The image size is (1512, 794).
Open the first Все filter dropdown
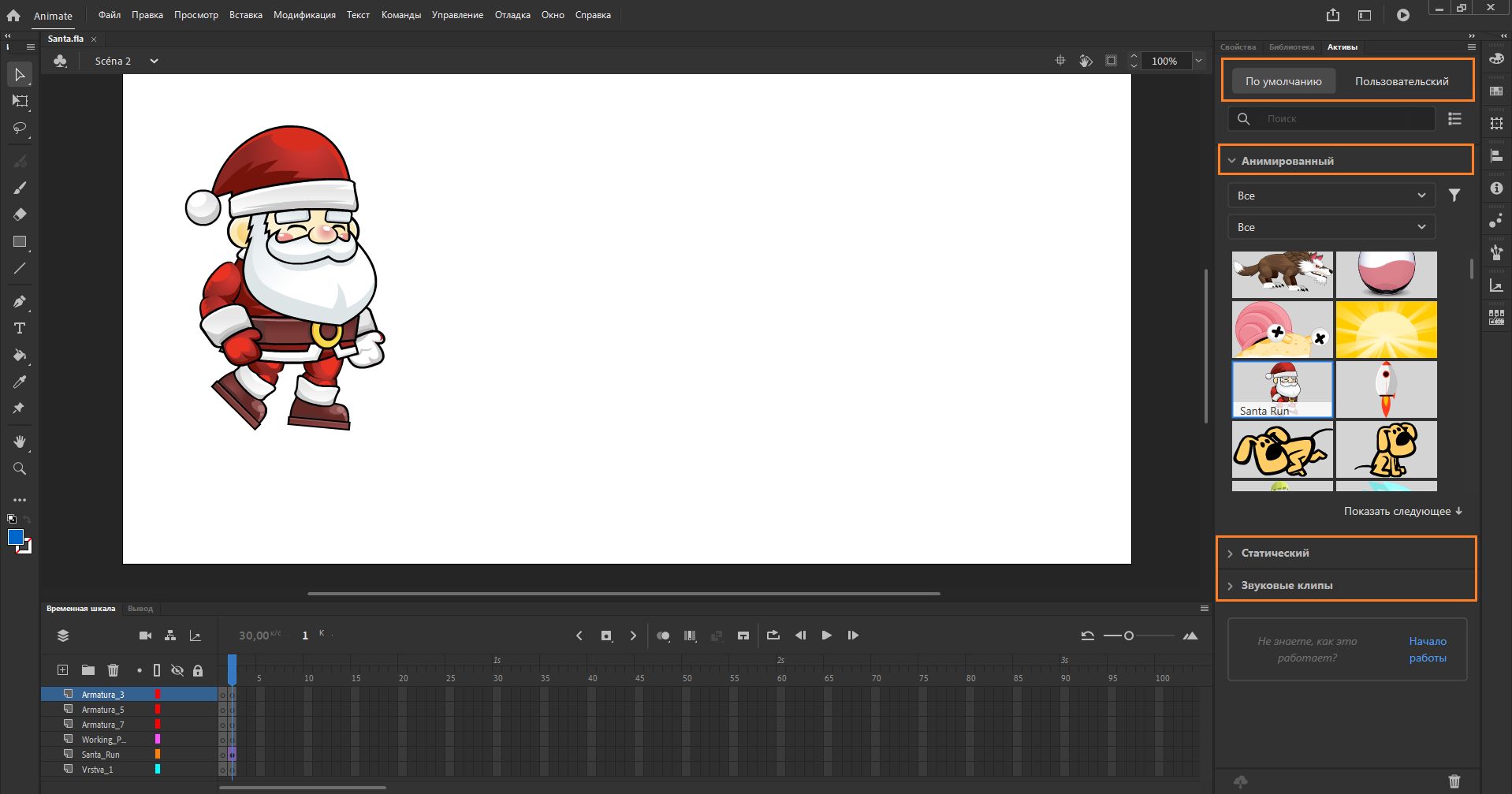pyautogui.click(x=1331, y=196)
